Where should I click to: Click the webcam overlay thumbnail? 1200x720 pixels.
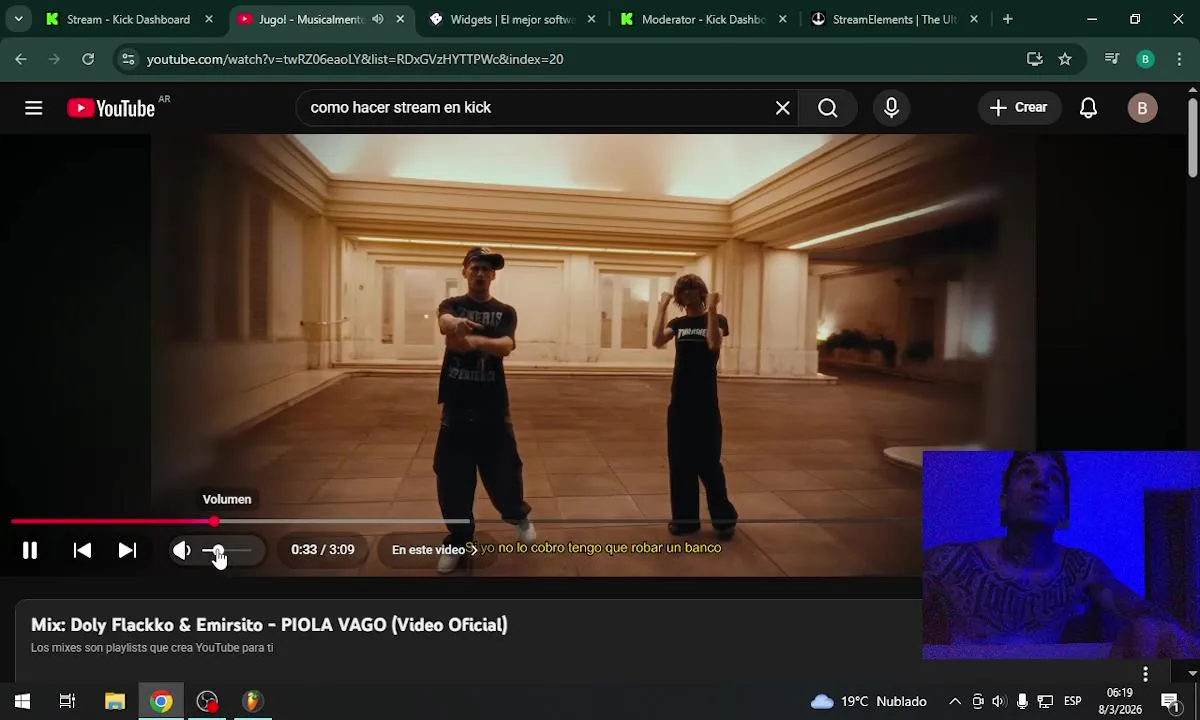pos(1061,555)
